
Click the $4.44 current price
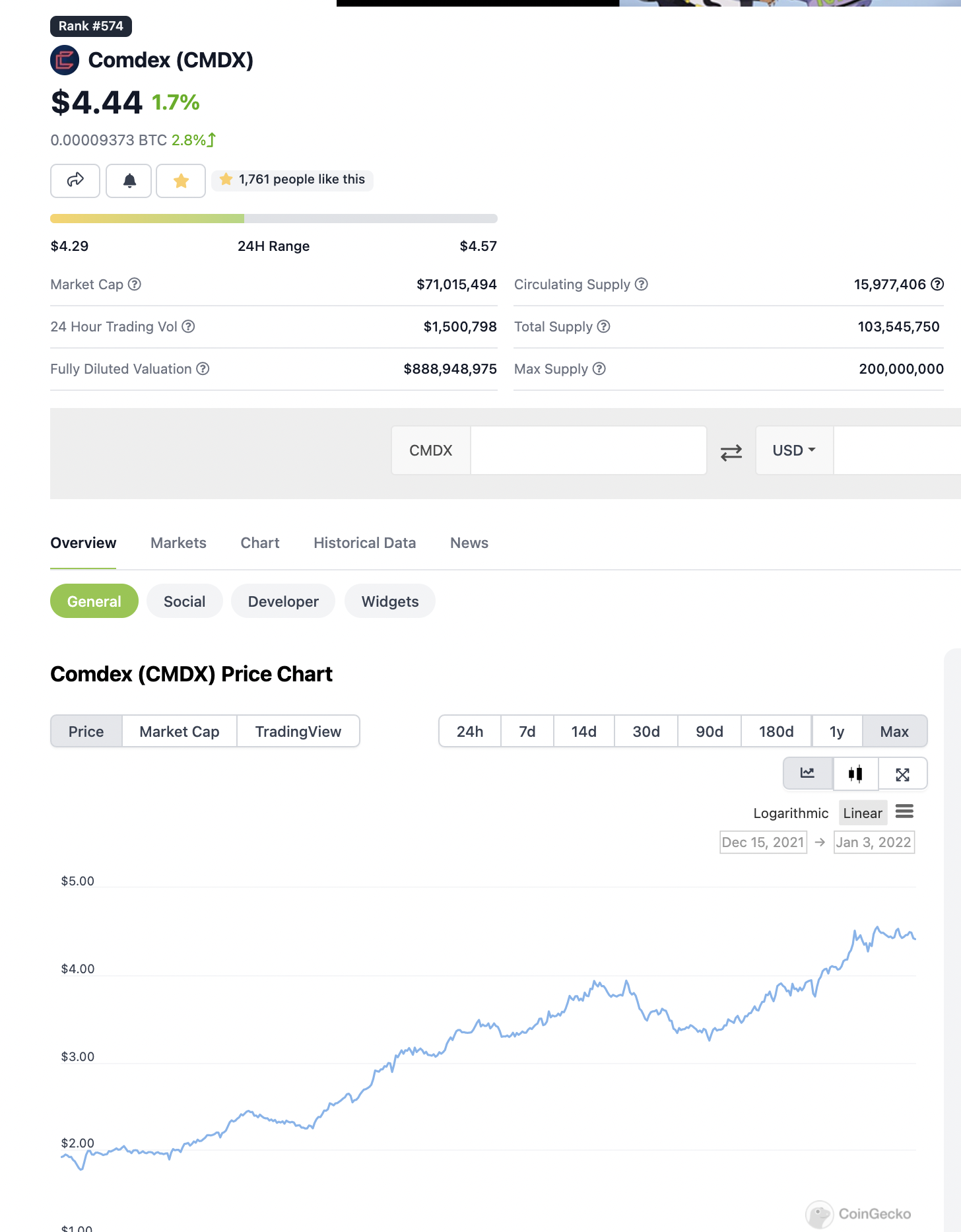pyautogui.click(x=96, y=102)
